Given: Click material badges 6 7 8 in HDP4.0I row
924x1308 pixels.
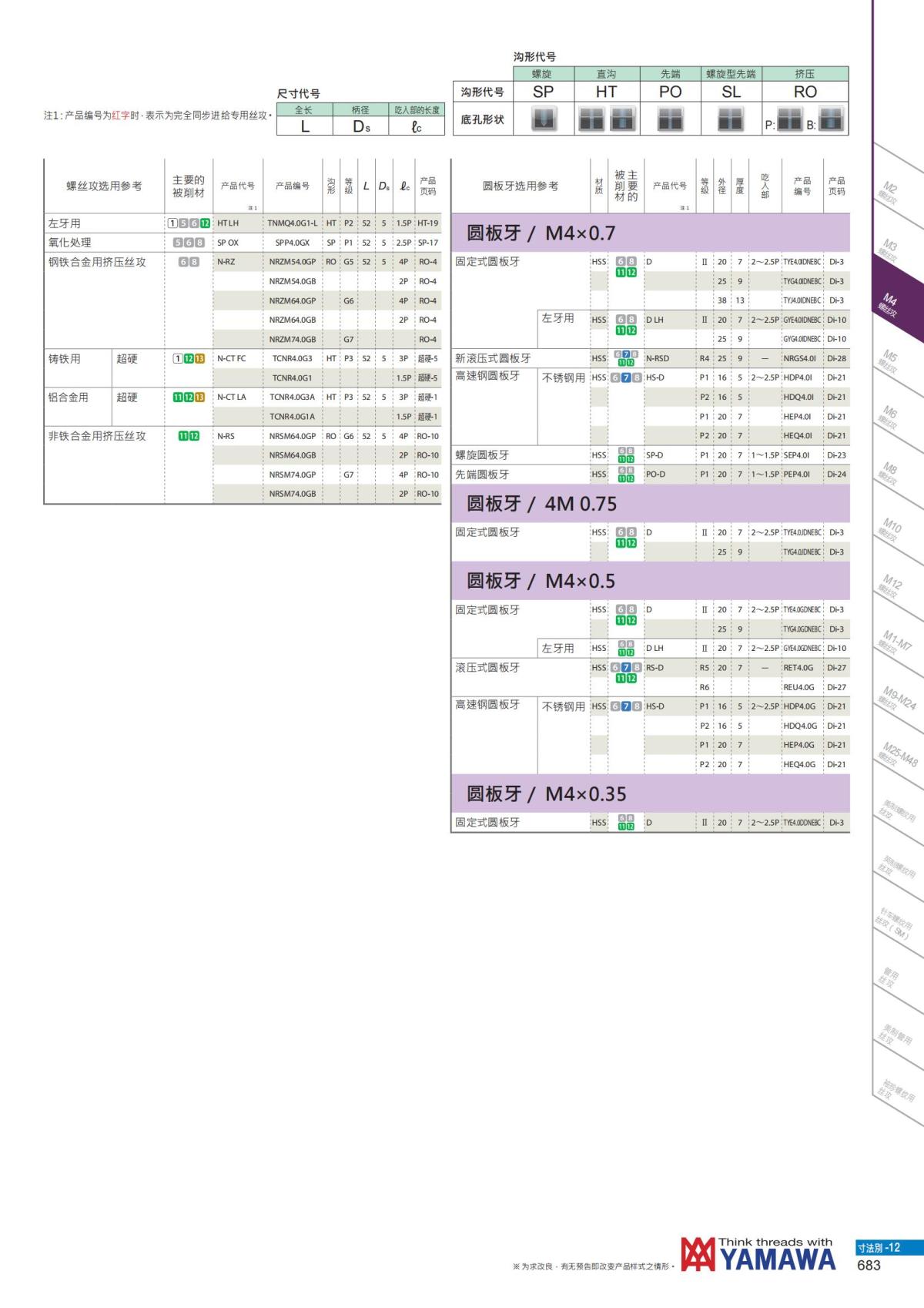Looking at the screenshot, I should [x=626, y=377].
